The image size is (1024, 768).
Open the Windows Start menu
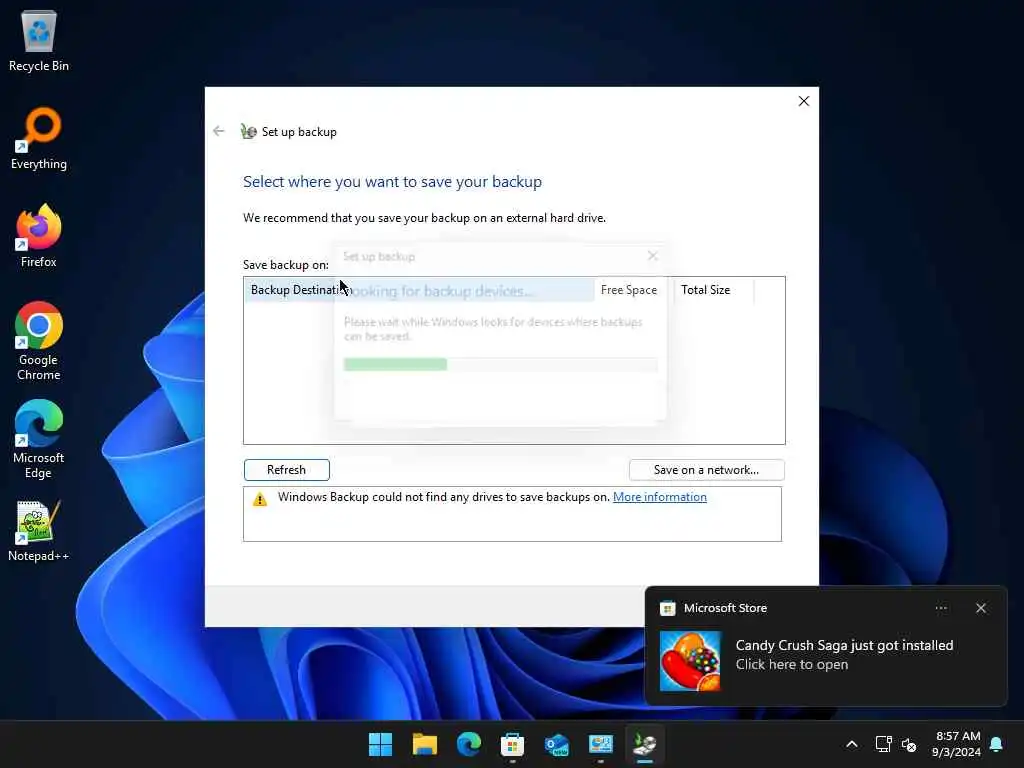pyautogui.click(x=380, y=744)
